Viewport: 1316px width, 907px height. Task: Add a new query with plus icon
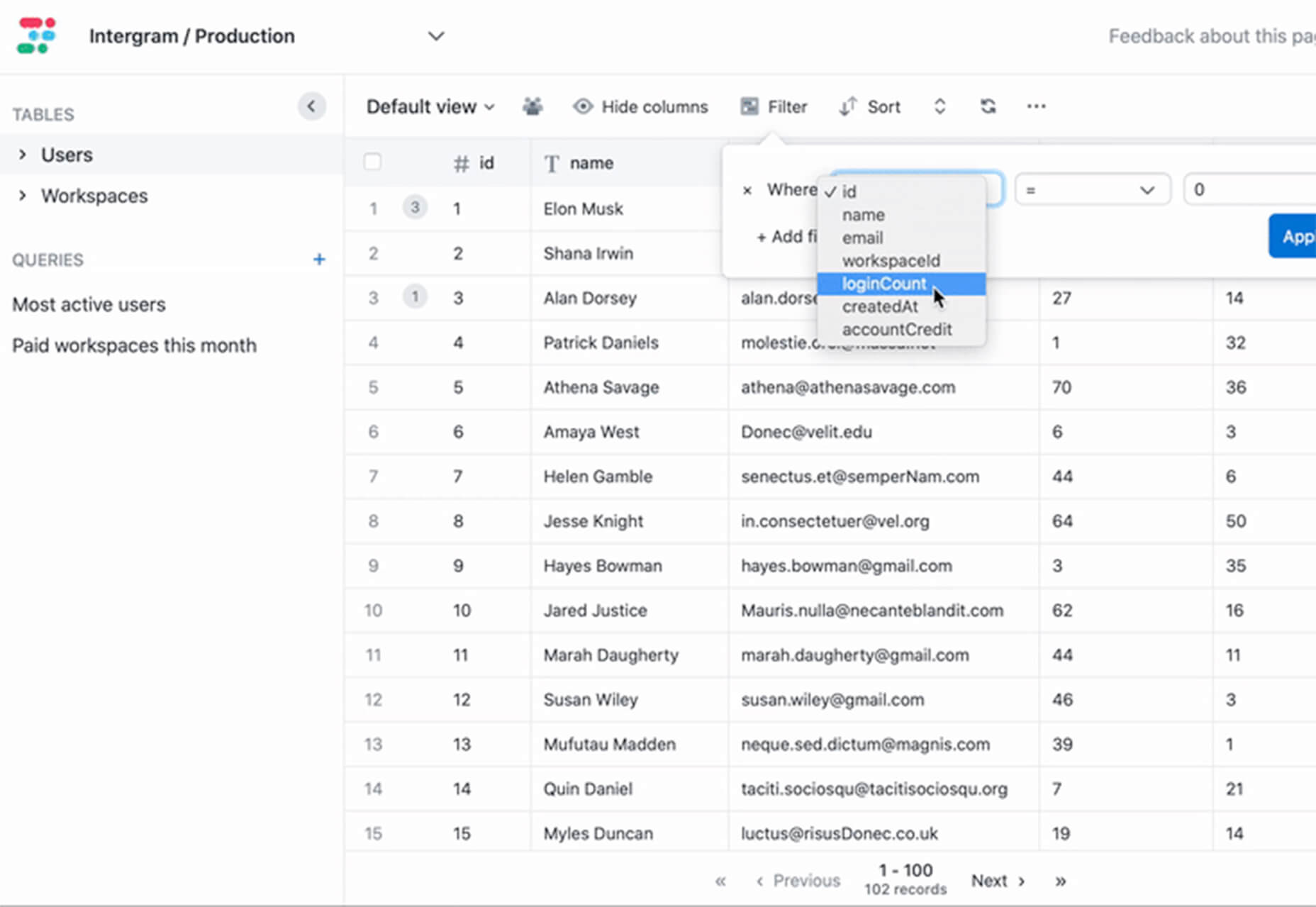319,260
